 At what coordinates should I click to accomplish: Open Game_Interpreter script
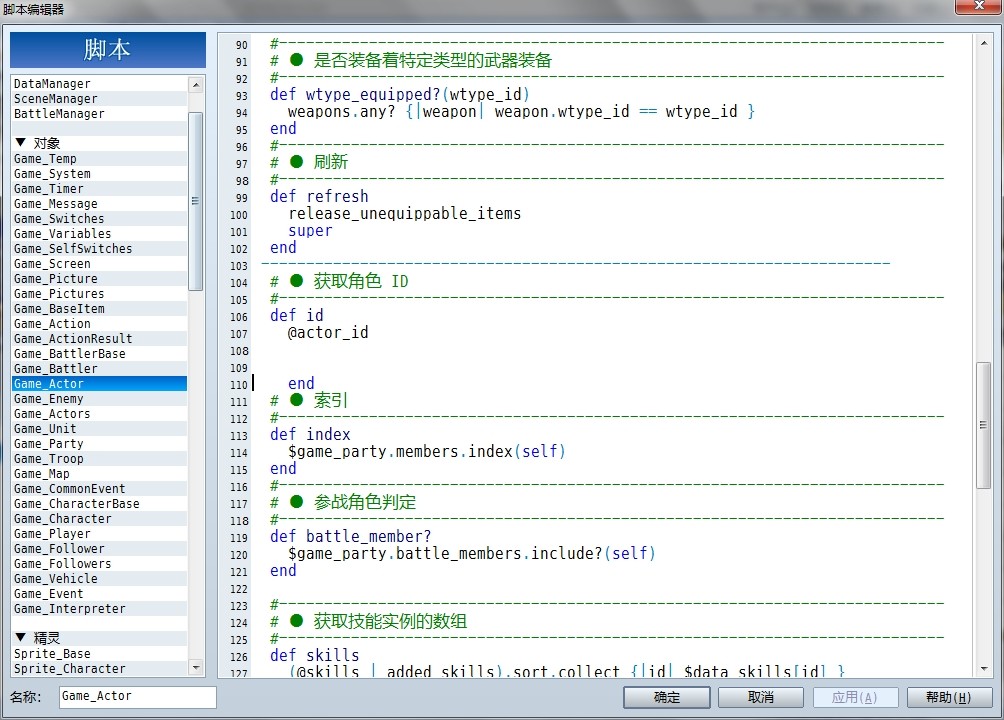[99, 609]
